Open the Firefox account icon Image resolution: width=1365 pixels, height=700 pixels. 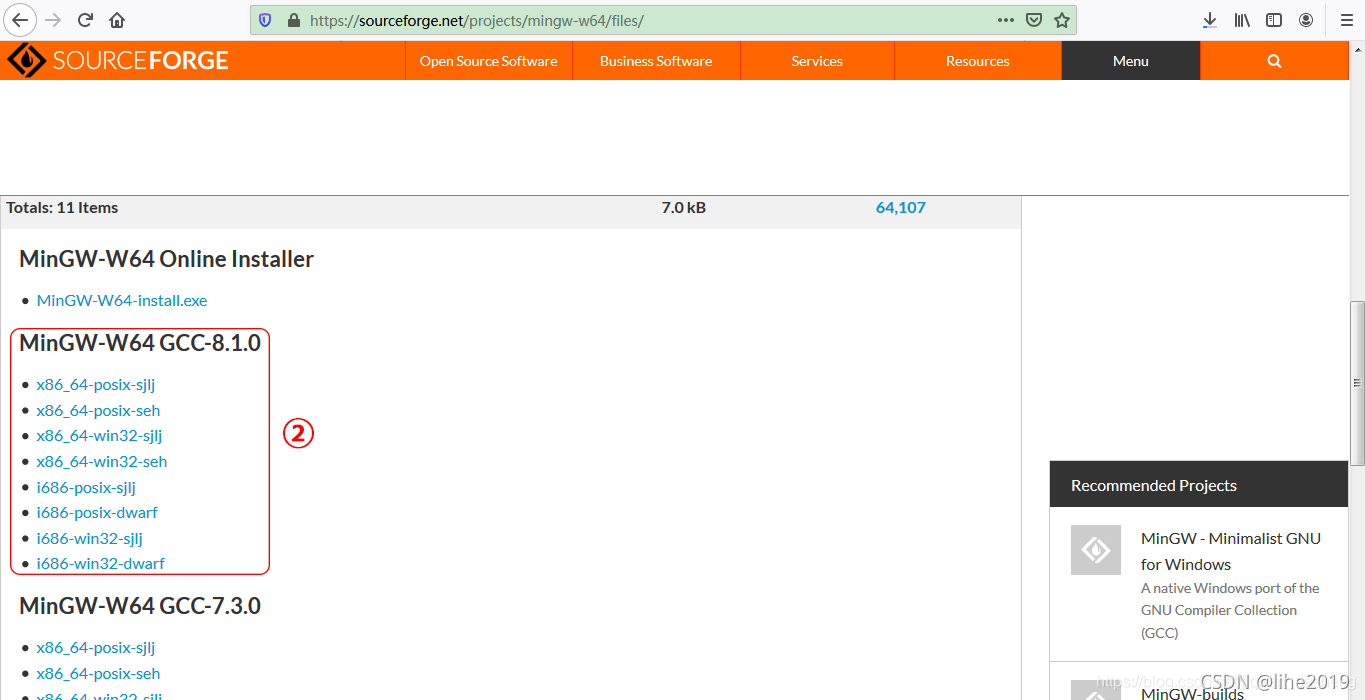1306,20
